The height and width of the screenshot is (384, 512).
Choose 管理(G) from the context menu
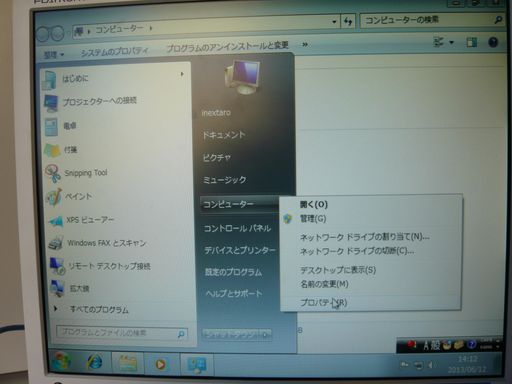point(313,219)
